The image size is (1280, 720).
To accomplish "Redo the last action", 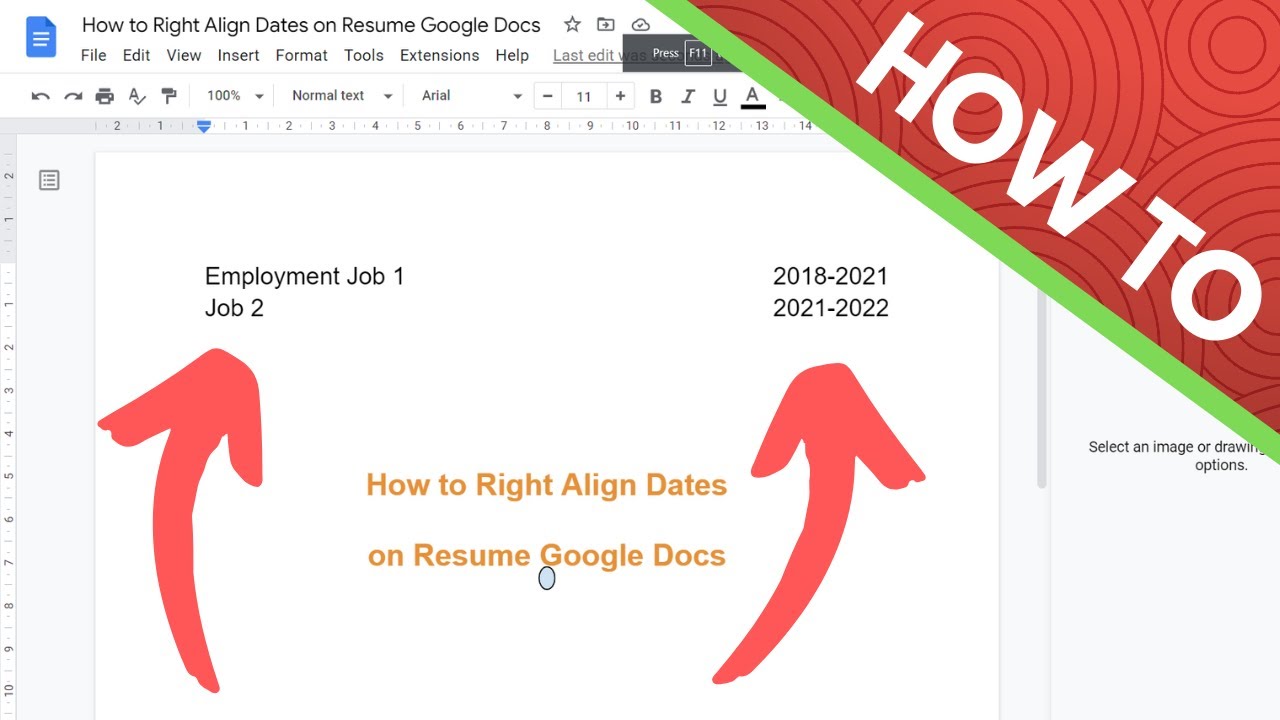I will tap(73, 96).
